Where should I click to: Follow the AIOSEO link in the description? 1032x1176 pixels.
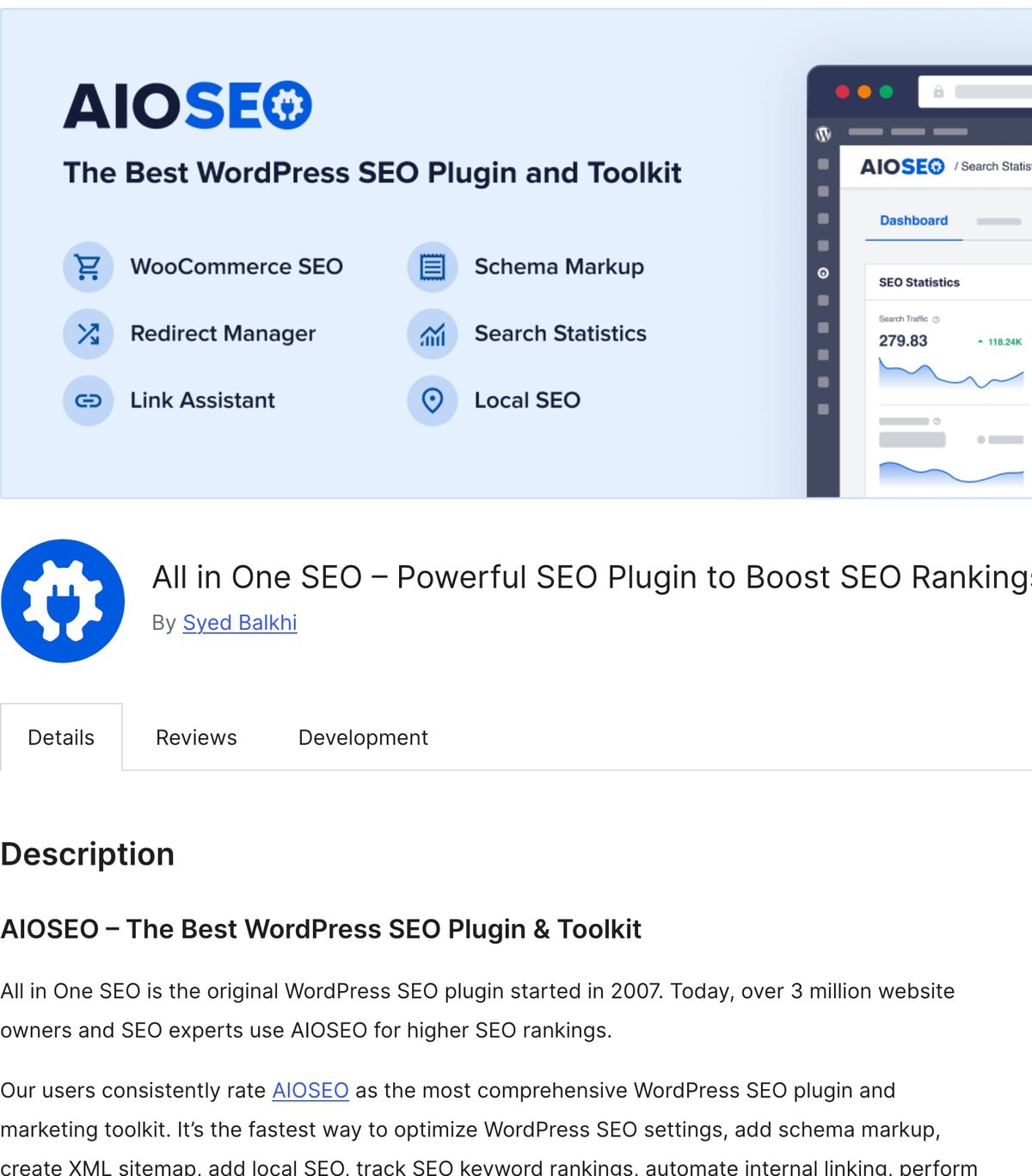click(x=310, y=1091)
